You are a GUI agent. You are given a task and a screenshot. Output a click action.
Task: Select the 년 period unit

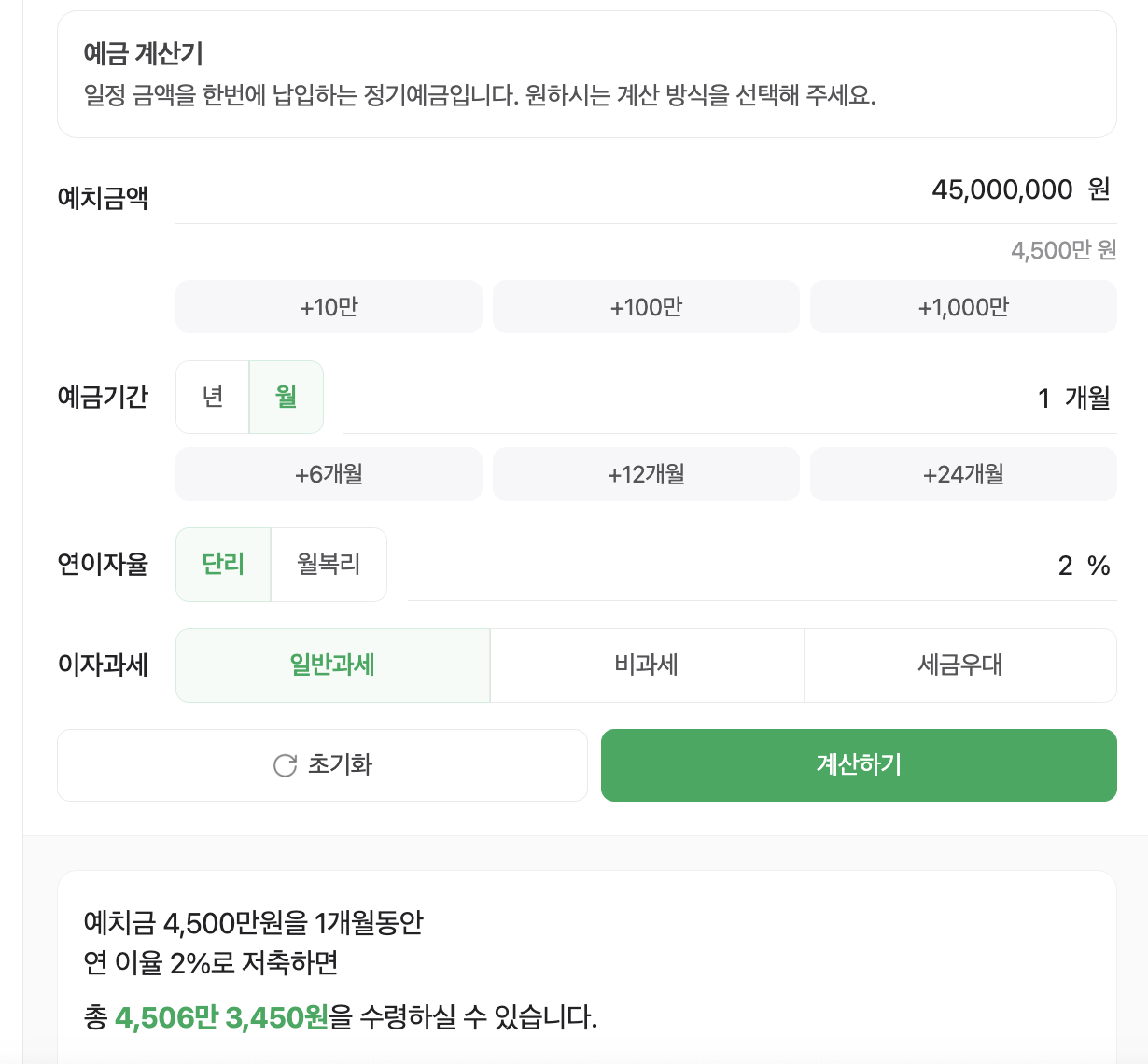pos(213,397)
